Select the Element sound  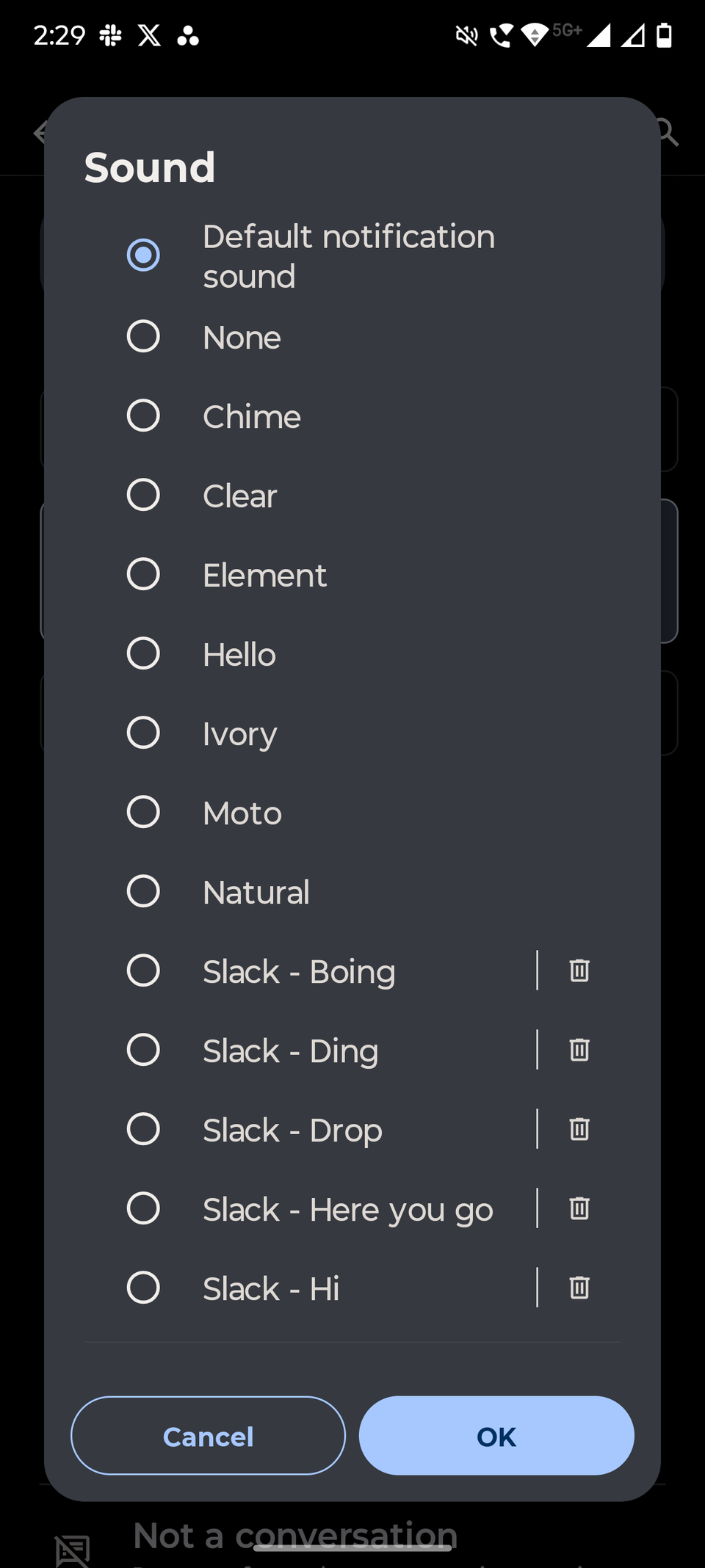pos(143,575)
